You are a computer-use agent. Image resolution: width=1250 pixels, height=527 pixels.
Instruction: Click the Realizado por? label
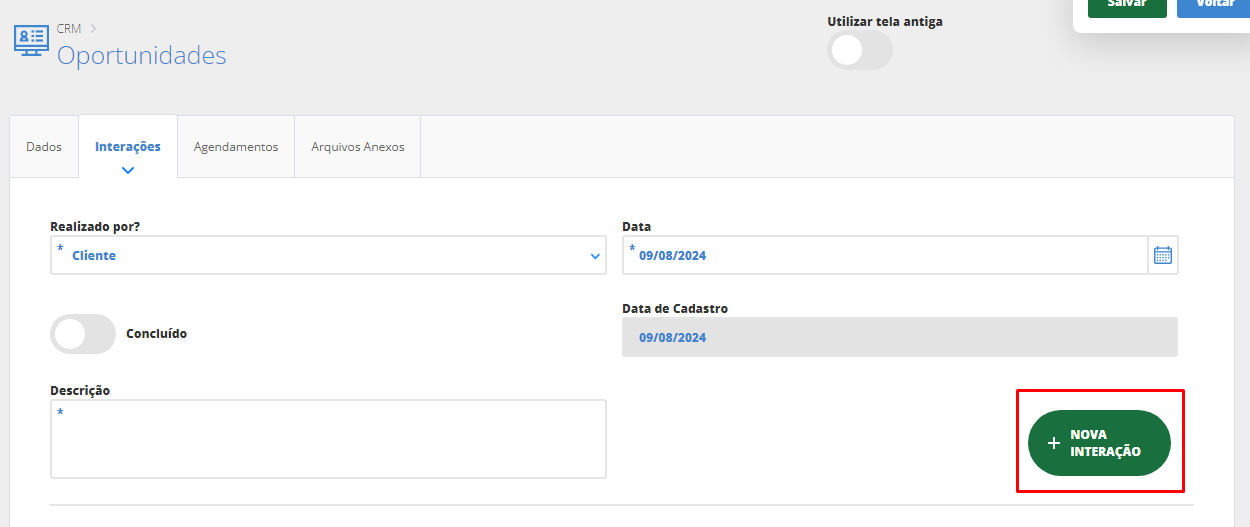(x=95, y=227)
